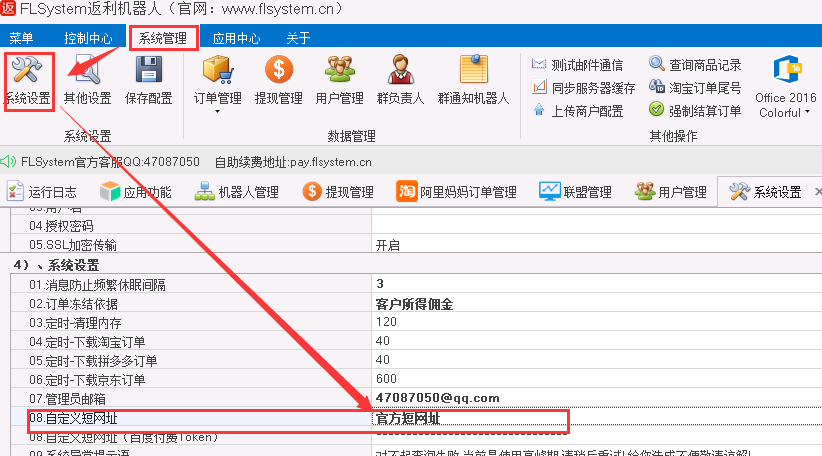Expand 订单管理 dropdown arrow

click(218, 112)
